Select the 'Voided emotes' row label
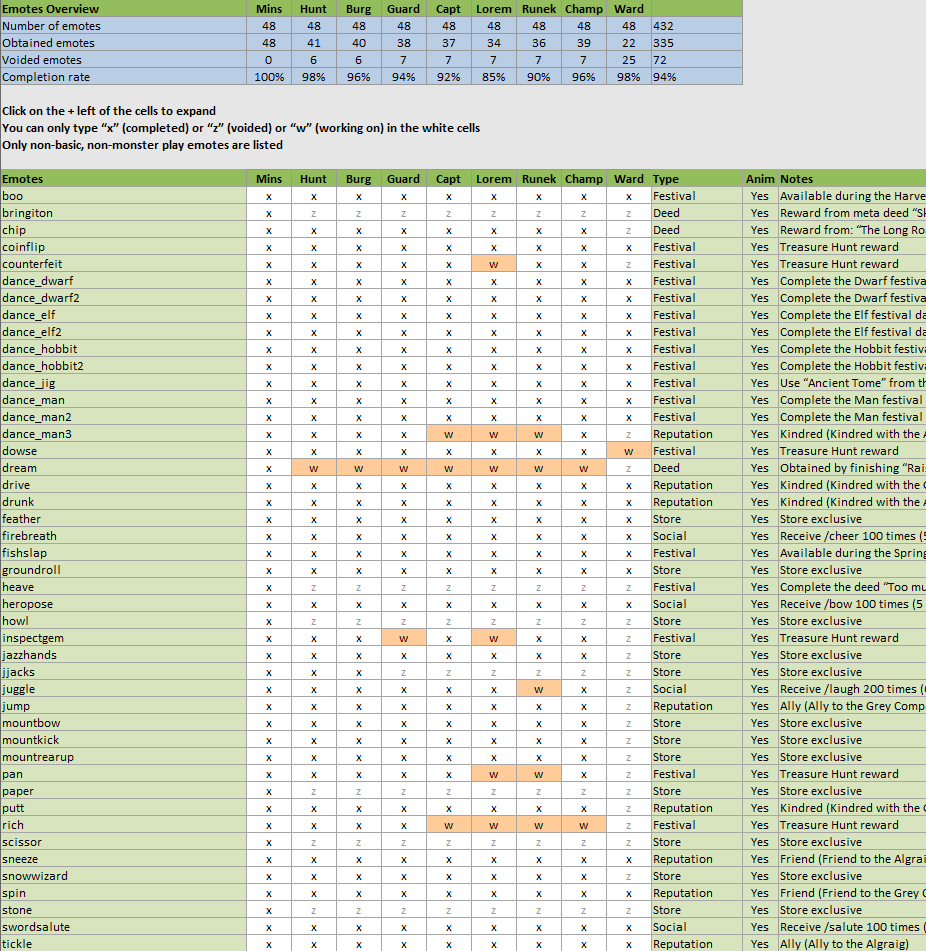The height and width of the screenshot is (951, 926). coord(124,59)
